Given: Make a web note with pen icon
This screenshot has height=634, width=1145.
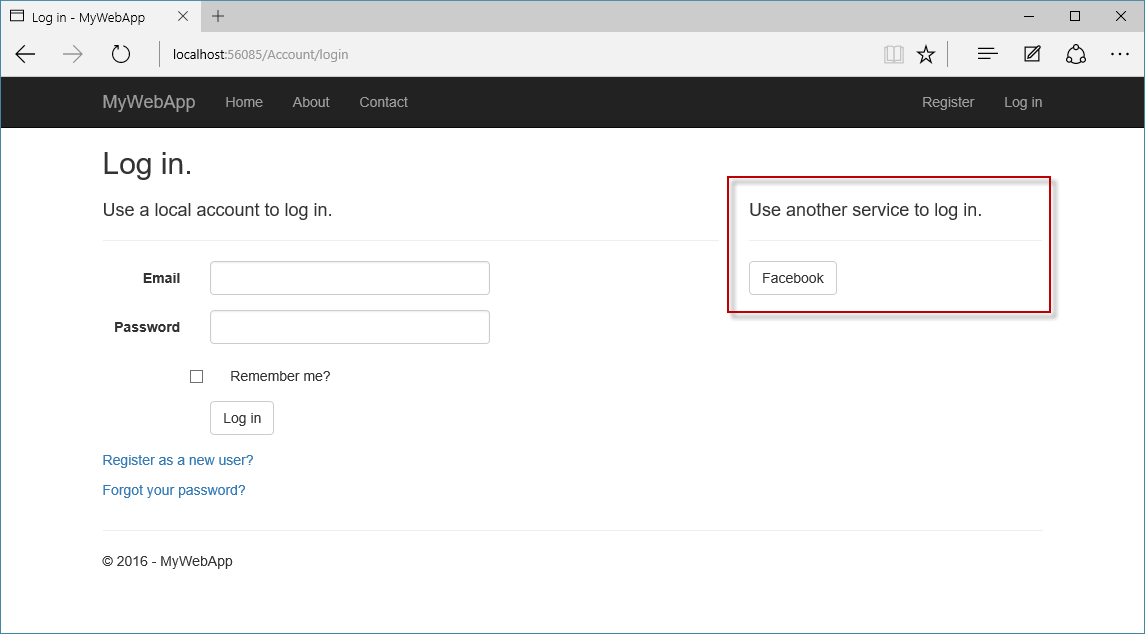Looking at the screenshot, I should [x=1032, y=54].
